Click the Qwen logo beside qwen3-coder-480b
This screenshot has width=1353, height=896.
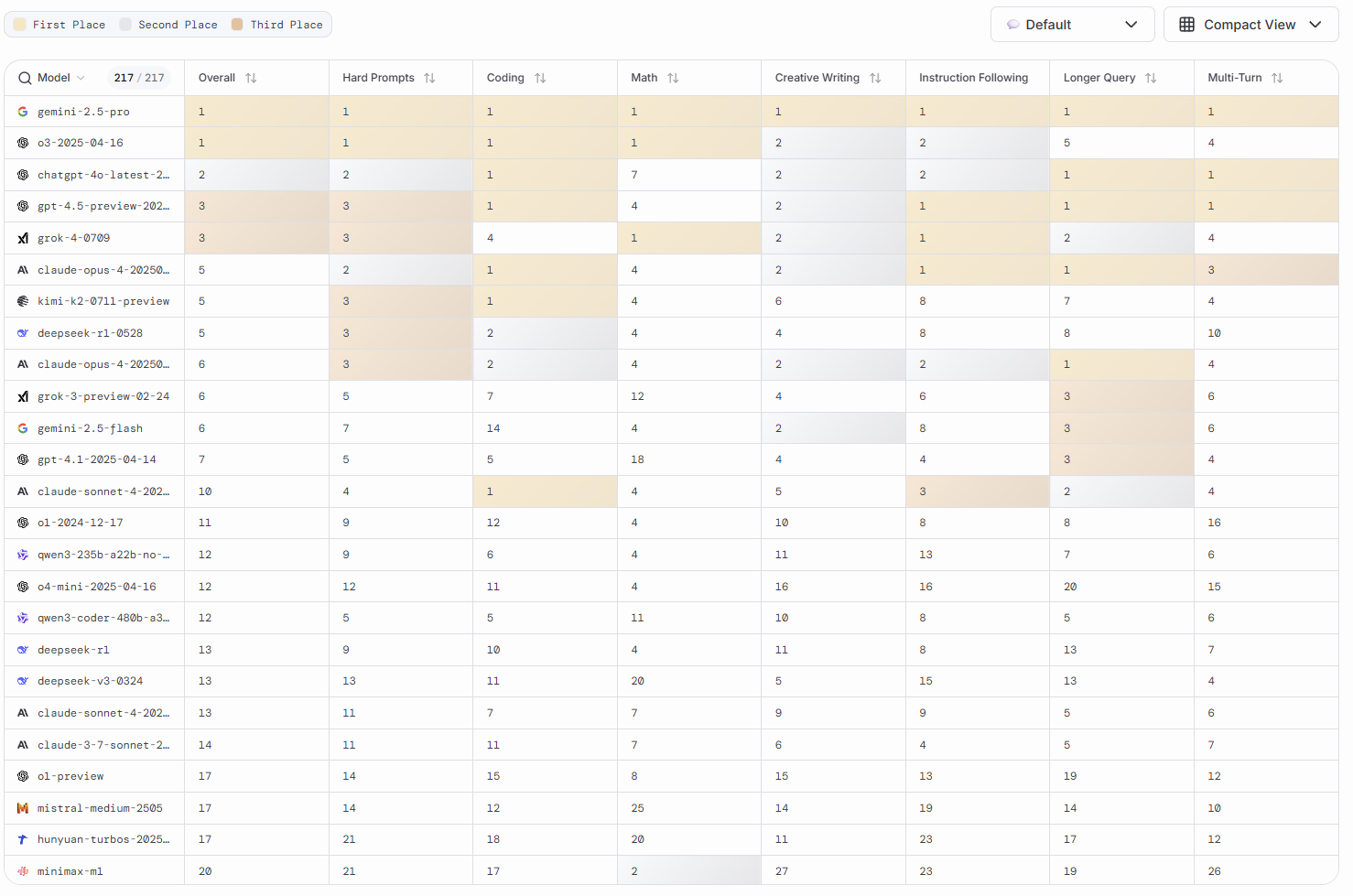23,618
